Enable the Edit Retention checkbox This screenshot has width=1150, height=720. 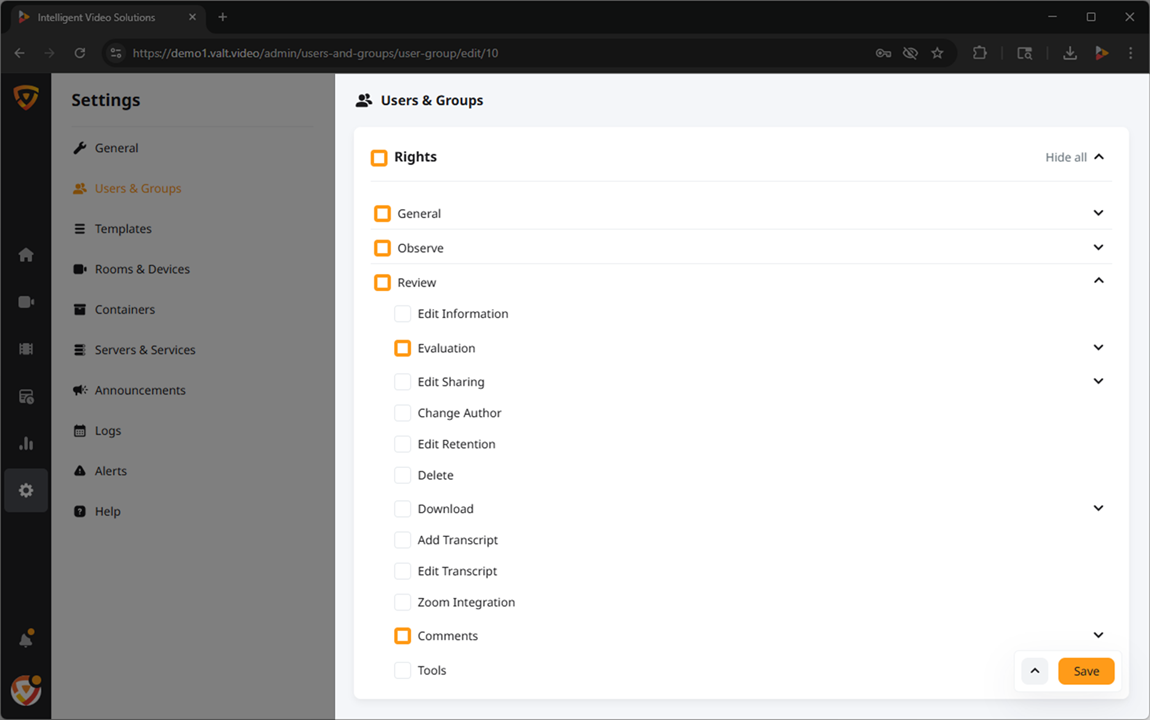[403, 444]
